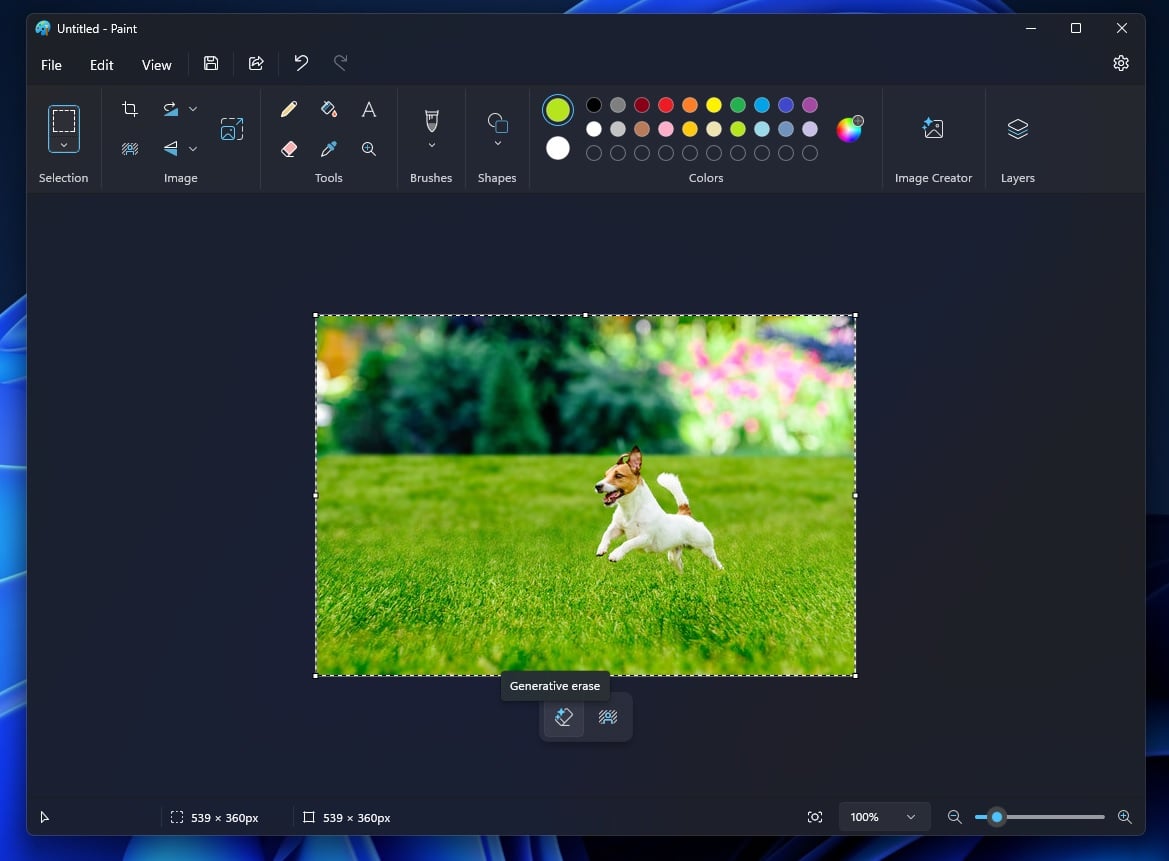Select the red color swatch
The height and width of the screenshot is (861, 1169).
click(665, 104)
